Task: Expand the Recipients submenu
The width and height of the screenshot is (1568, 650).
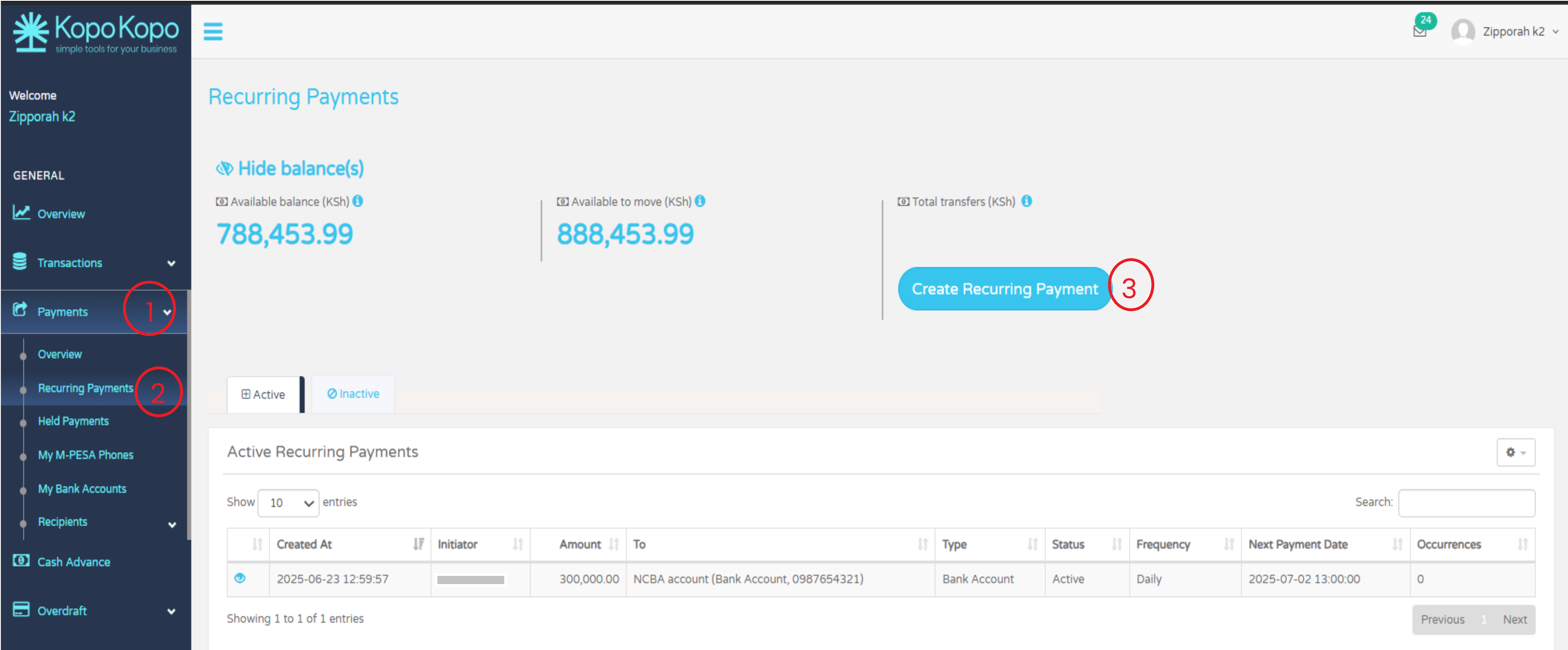Action: pyautogui.click(x=172, y=524)
